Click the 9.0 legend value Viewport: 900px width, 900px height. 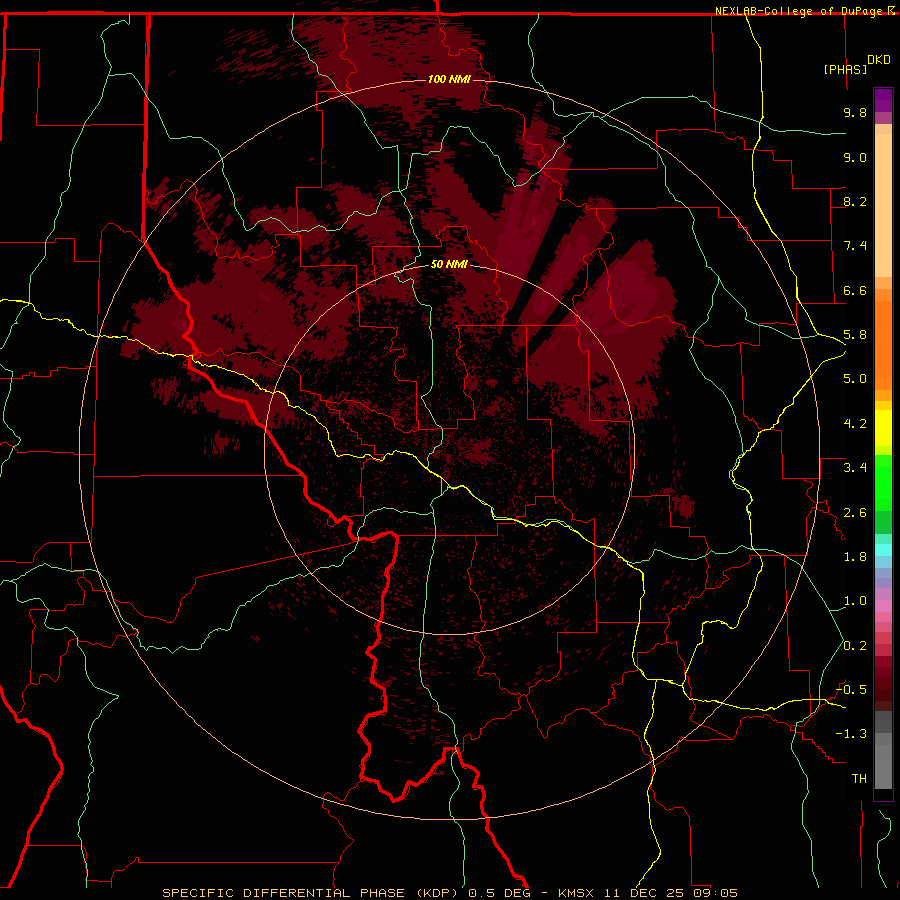(855, 157)
